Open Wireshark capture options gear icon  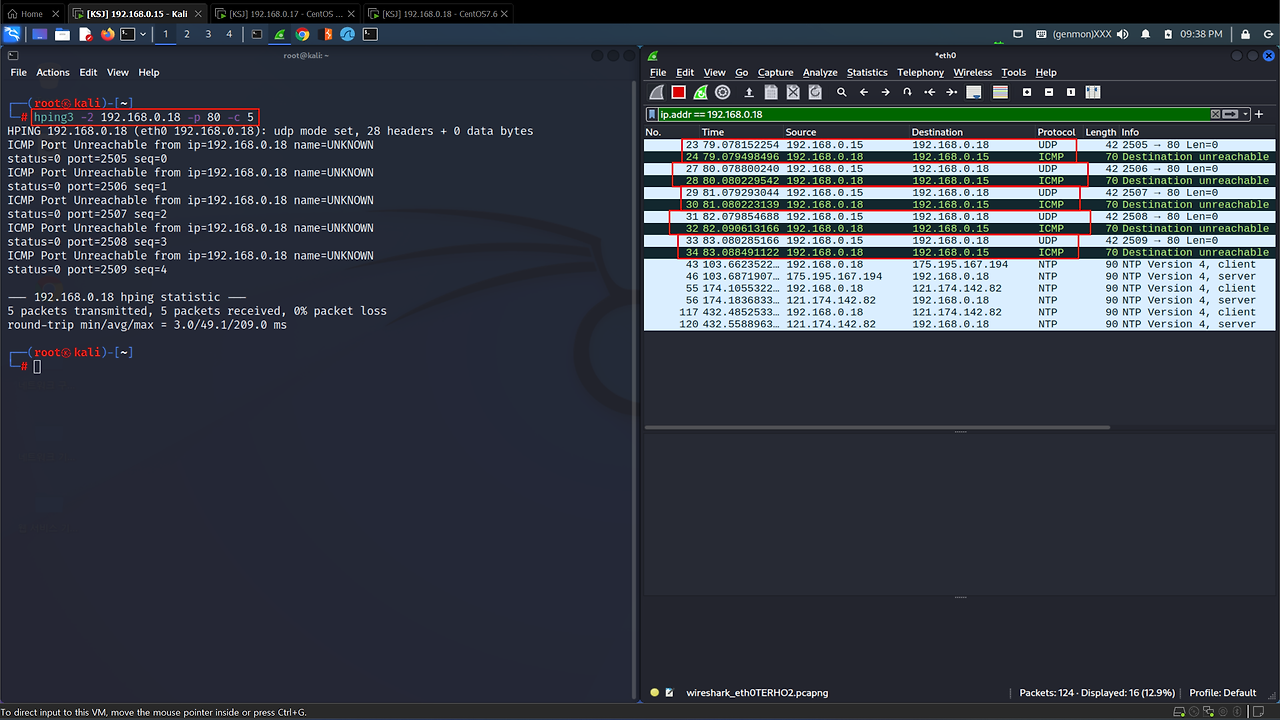click(x=722, y=92)
